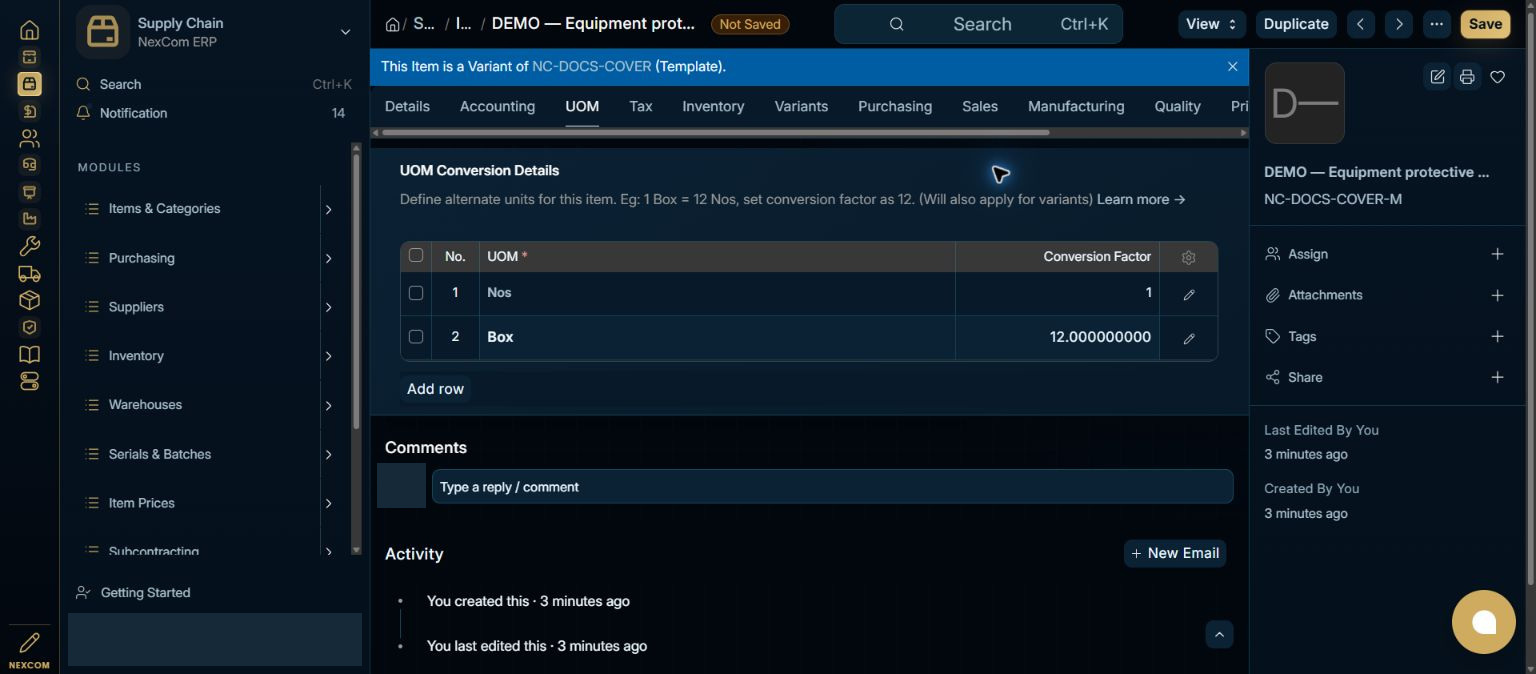Like the item with heart icon

click(x=1497, y=77)
